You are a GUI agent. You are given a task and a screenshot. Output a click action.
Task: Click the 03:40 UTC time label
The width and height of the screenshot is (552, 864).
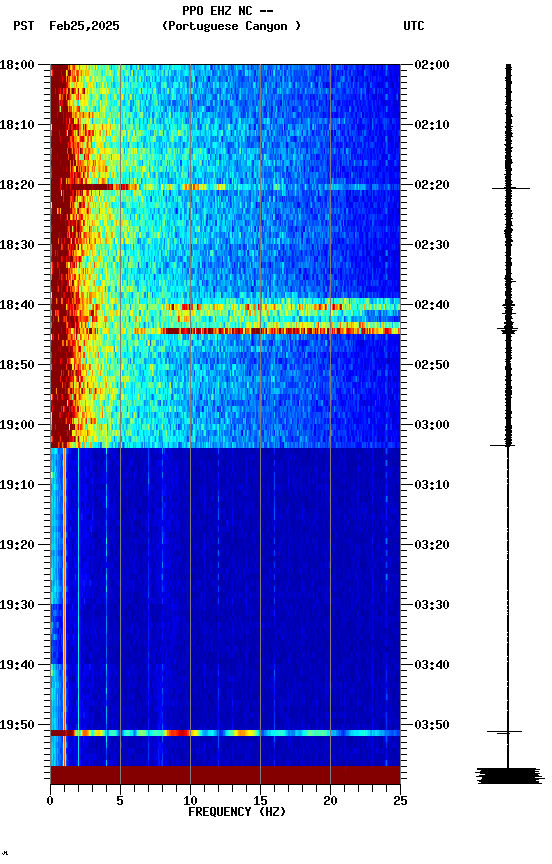point(432,666)
